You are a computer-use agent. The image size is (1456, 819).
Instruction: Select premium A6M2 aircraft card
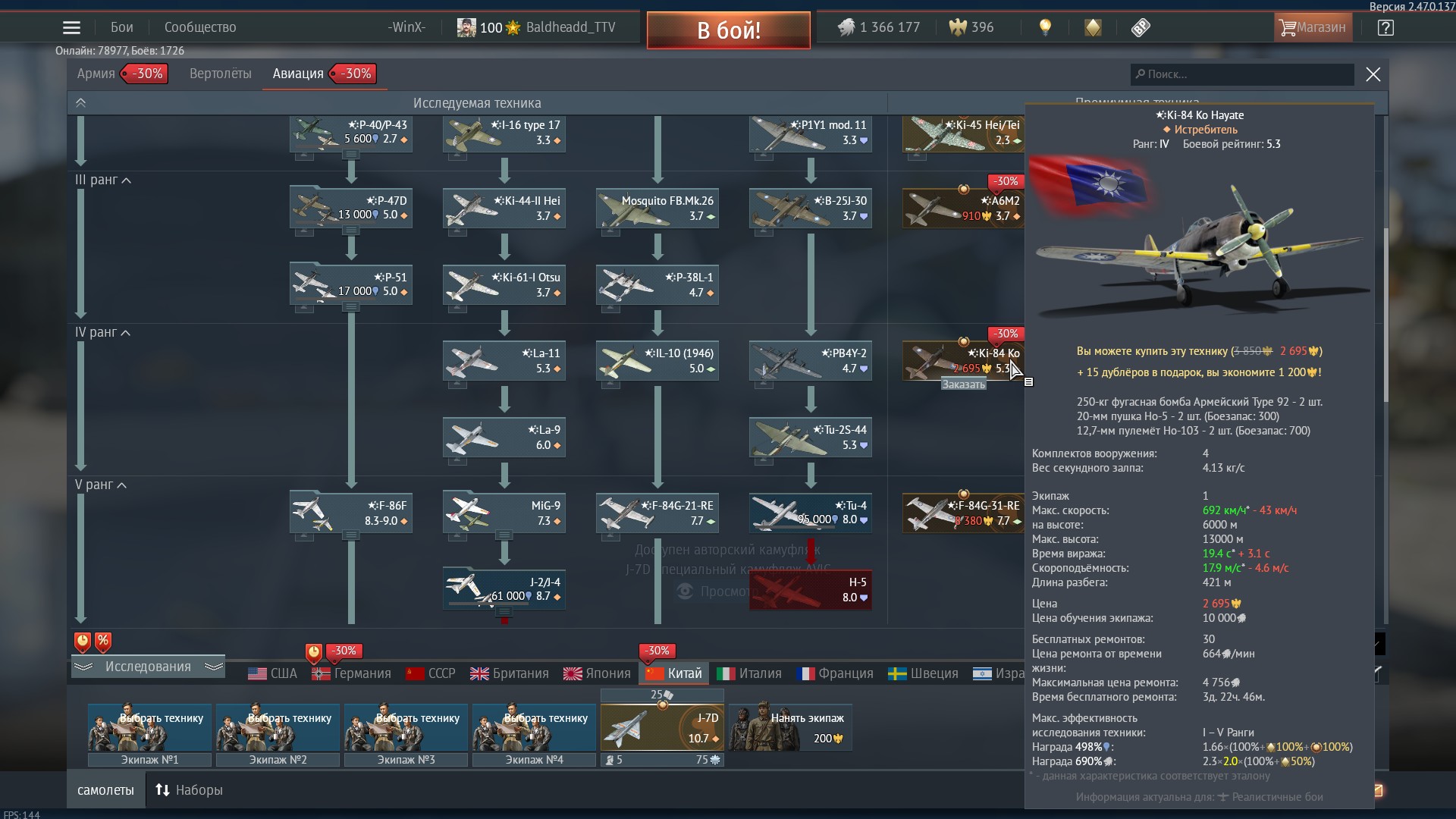[963, 208]
